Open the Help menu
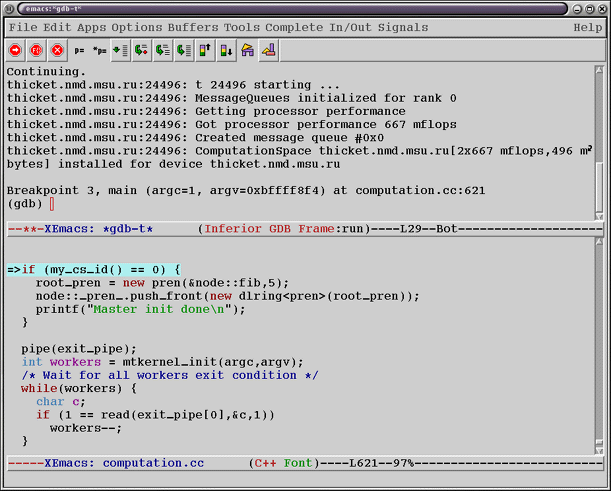Viewport: 611px width, 491px height. coord(588,27)
